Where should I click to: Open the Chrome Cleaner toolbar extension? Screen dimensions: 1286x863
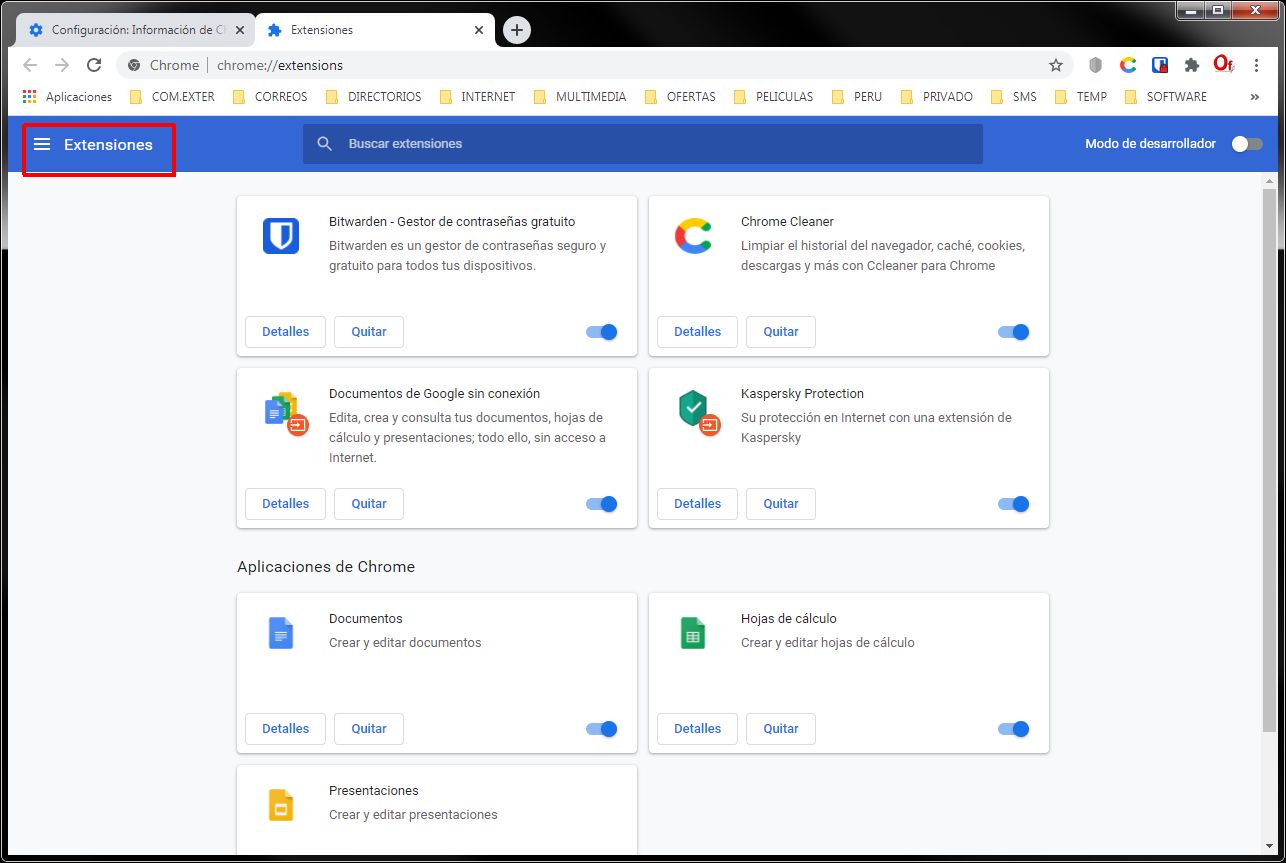coord(1128,65)
